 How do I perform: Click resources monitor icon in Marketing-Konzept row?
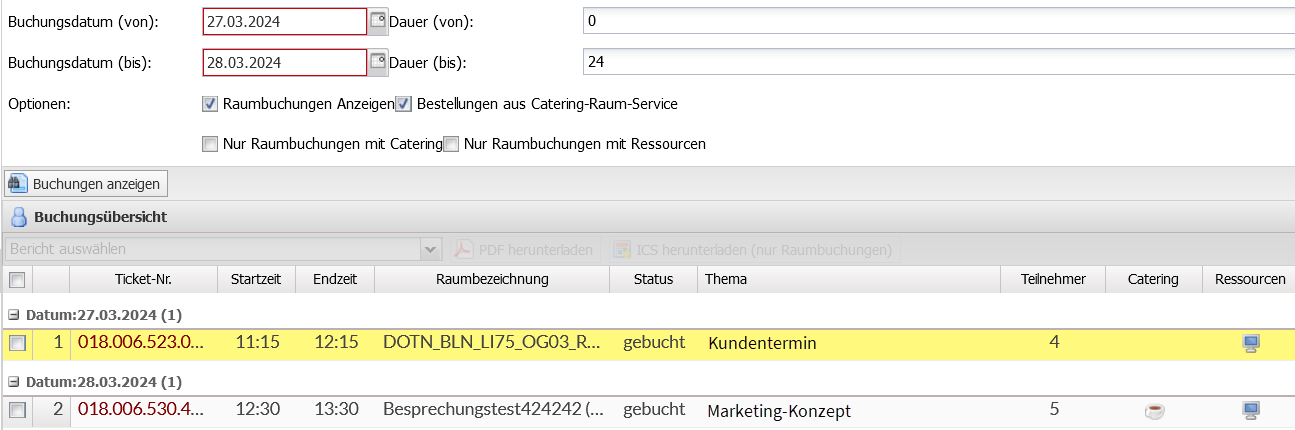click(1249, 410)
